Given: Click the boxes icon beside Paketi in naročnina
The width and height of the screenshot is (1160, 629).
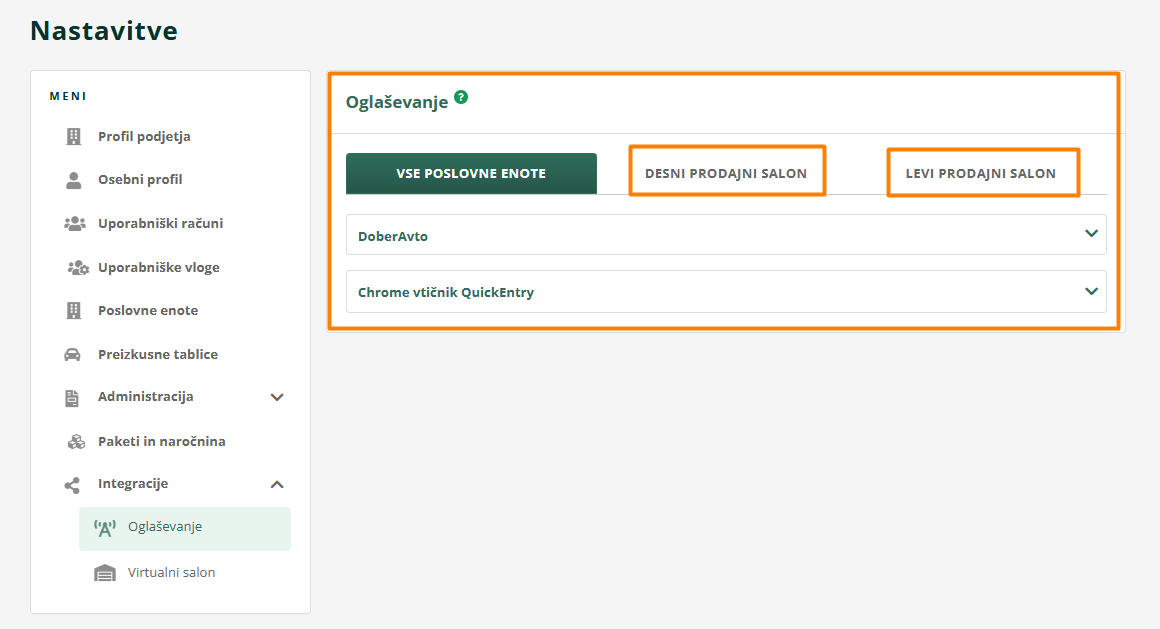Looking at the screenshot, I should [76, 442].
